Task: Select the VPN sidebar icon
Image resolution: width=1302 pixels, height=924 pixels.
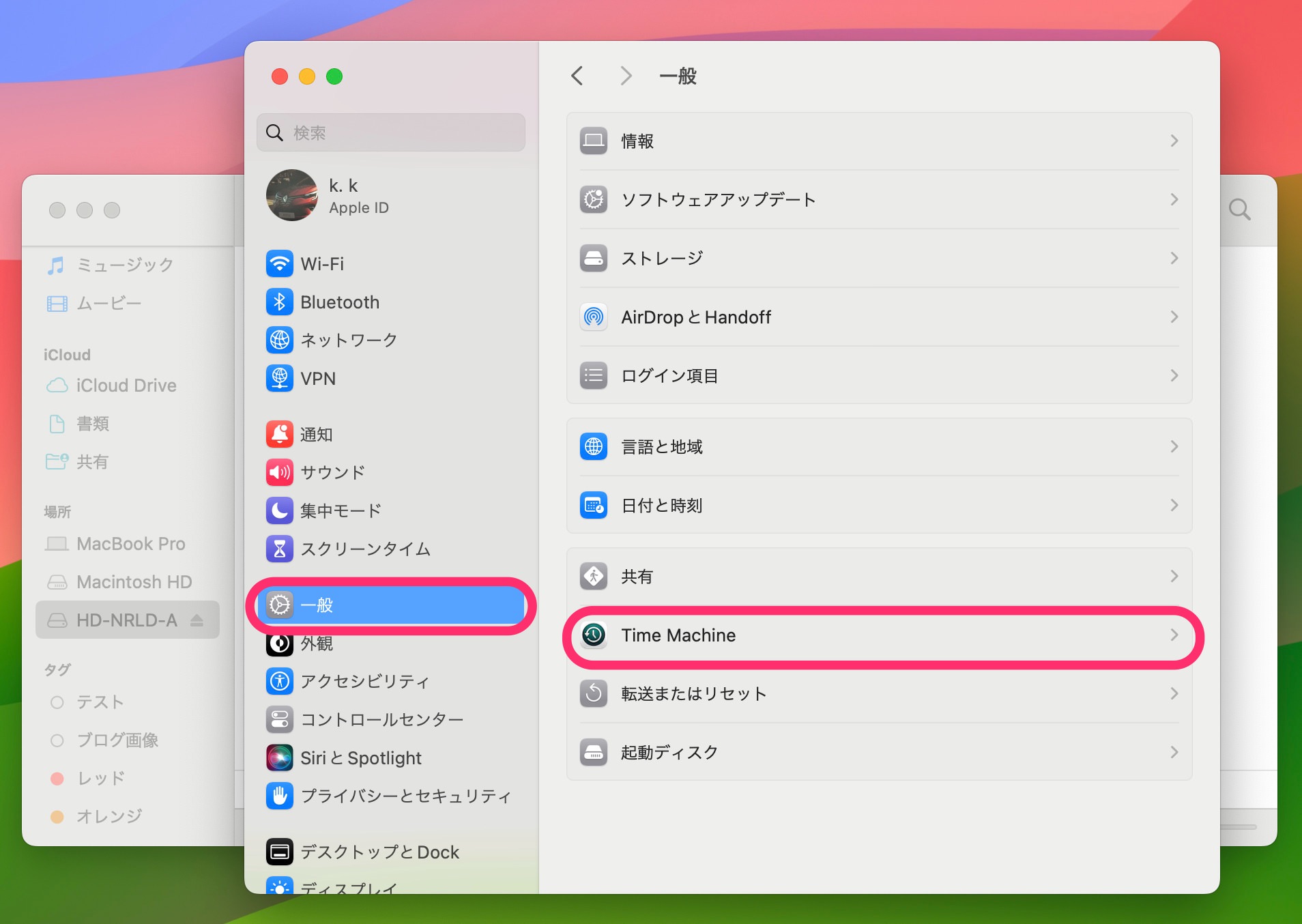Action: click(x=280, y=378)
